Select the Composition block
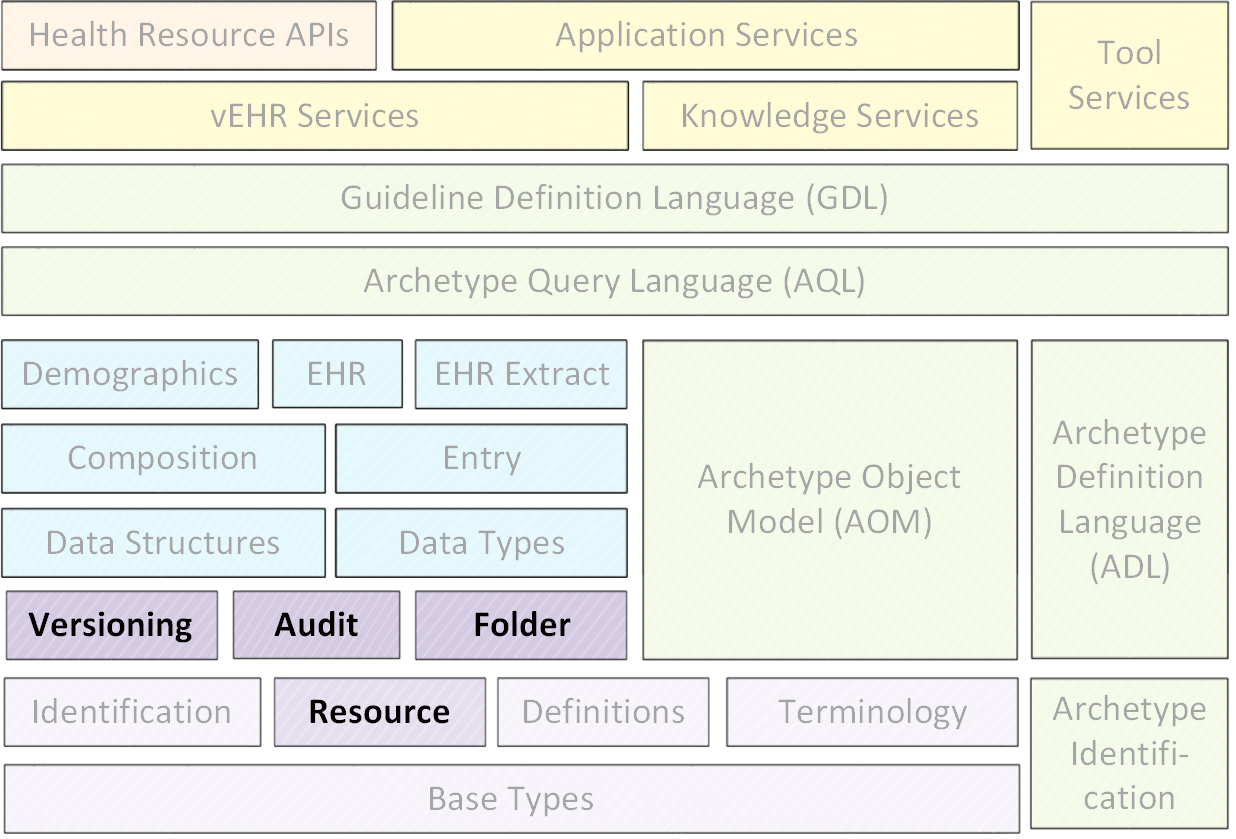The height and width of the screenshot is (839, 1236). (163, 459)
